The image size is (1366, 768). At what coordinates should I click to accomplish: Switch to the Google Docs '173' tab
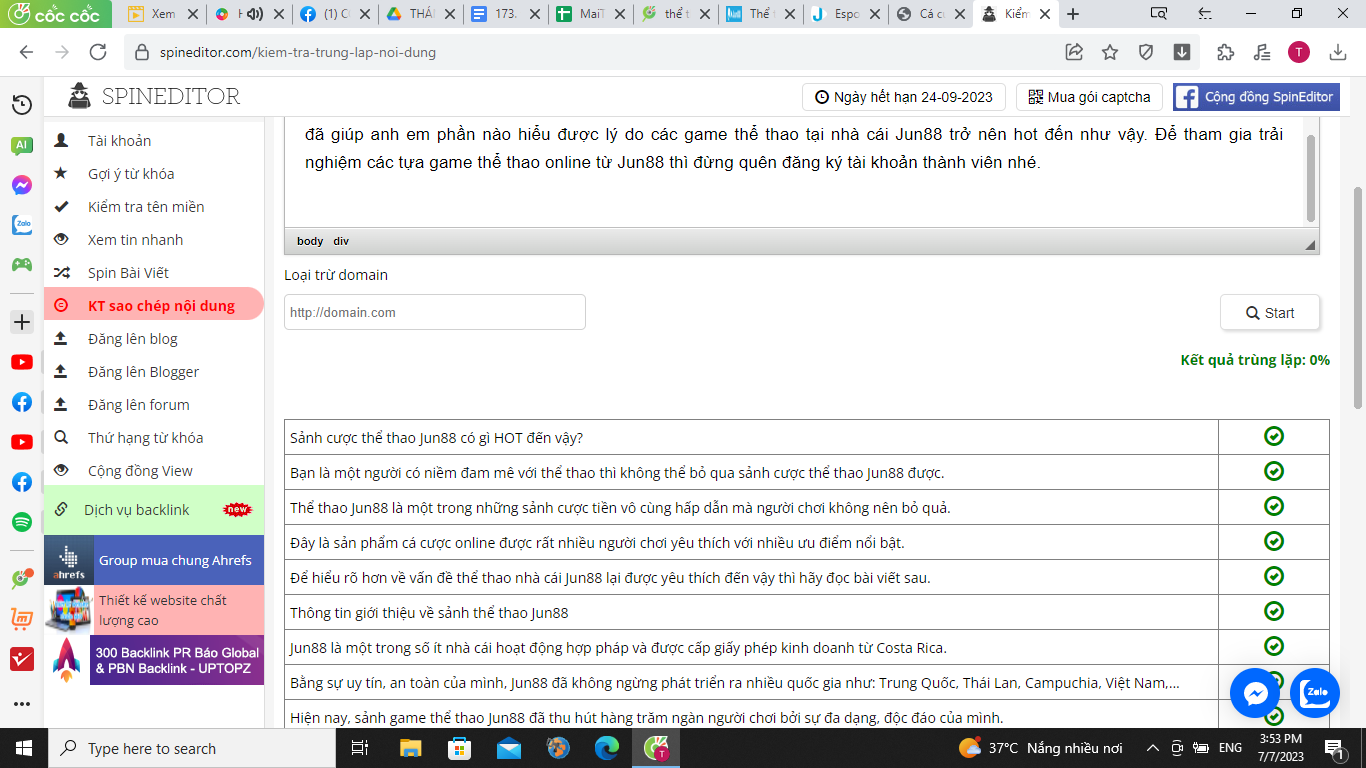pos(506,14)
